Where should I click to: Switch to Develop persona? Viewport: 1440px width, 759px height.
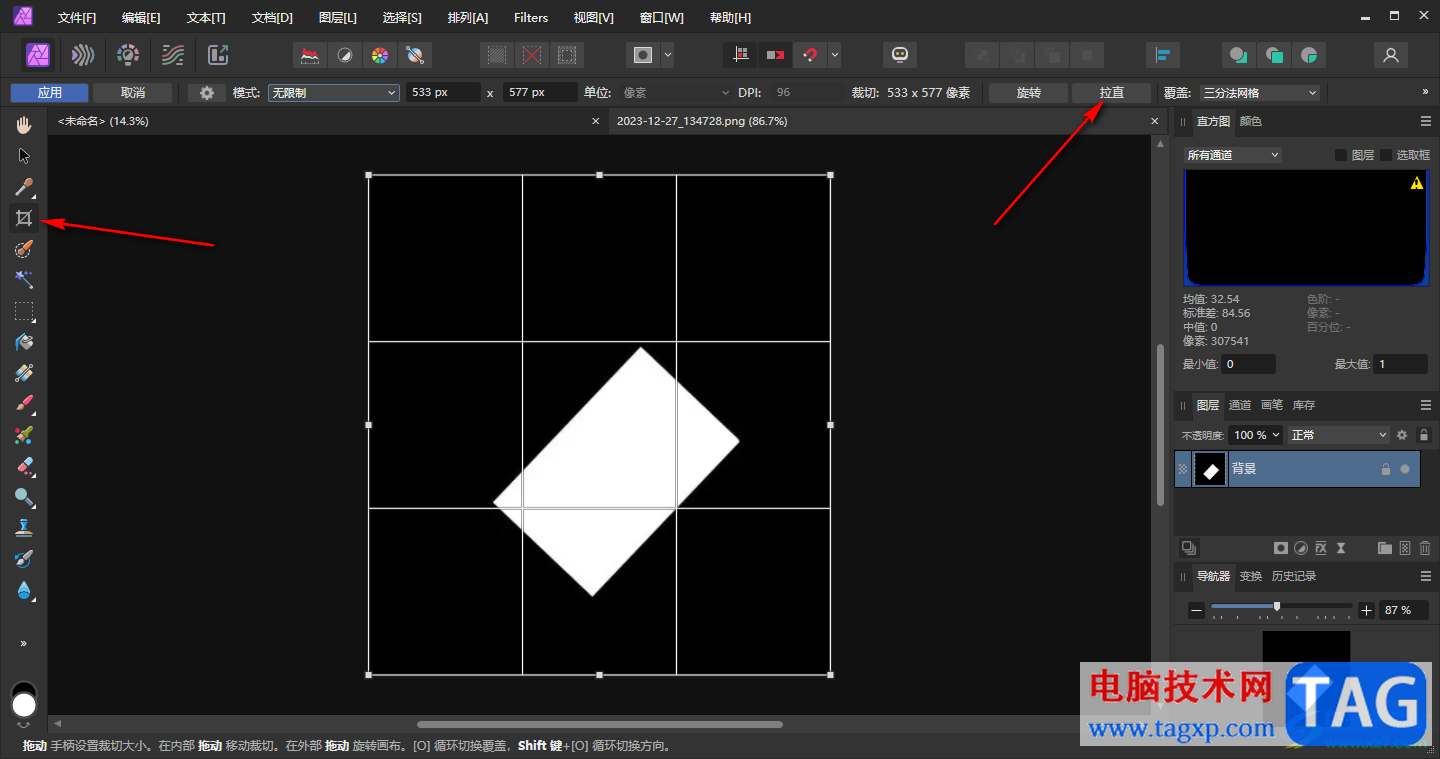click(x=128, y=55)
